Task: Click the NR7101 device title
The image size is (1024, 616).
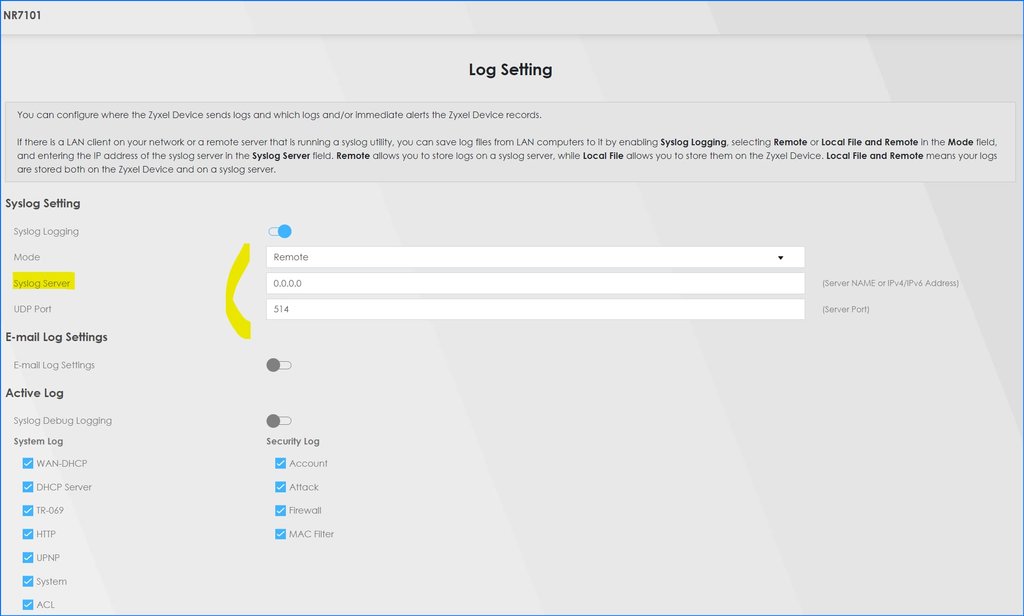Action: [x=22, y=15]
